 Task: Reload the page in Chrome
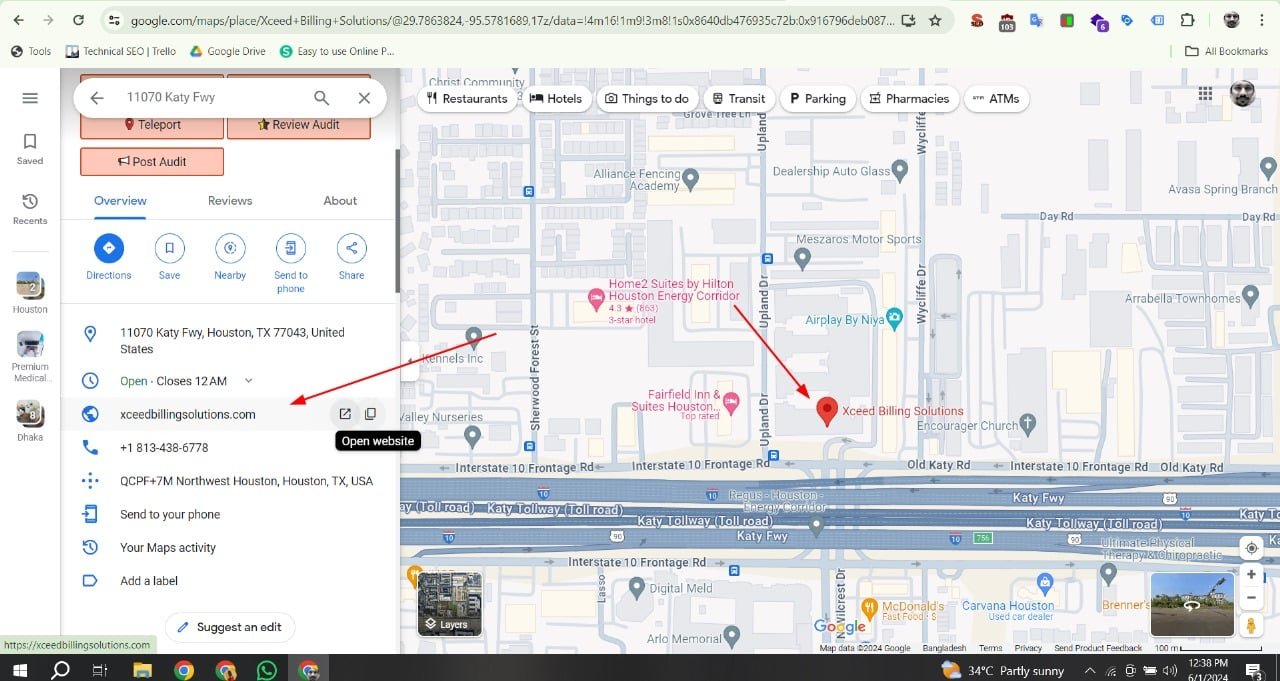tap(79, 20)
